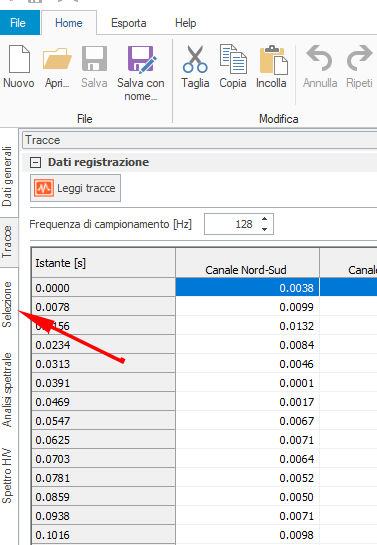Viewport: 377px width, 545px height.
Task: Click the Nuovo new file icon
Action: pos(19,59)
